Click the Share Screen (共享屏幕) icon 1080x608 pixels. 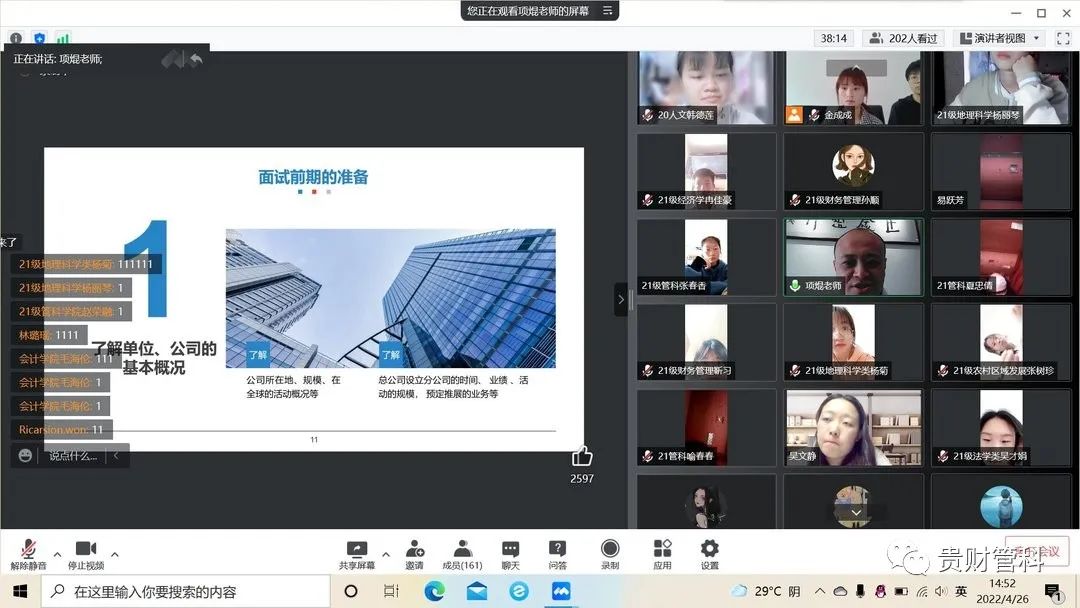tap(356, 549)
